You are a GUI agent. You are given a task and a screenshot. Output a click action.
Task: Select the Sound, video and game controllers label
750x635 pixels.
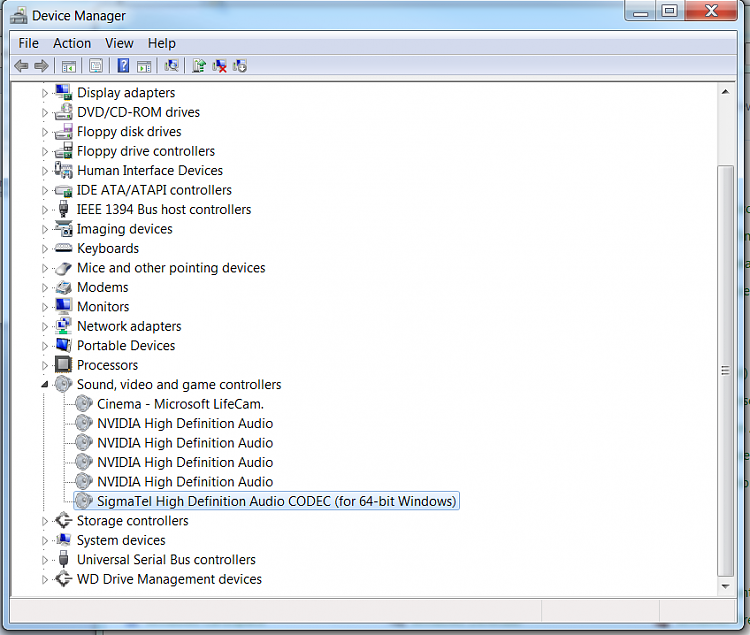pyautogui.click(x=179, y=384)
